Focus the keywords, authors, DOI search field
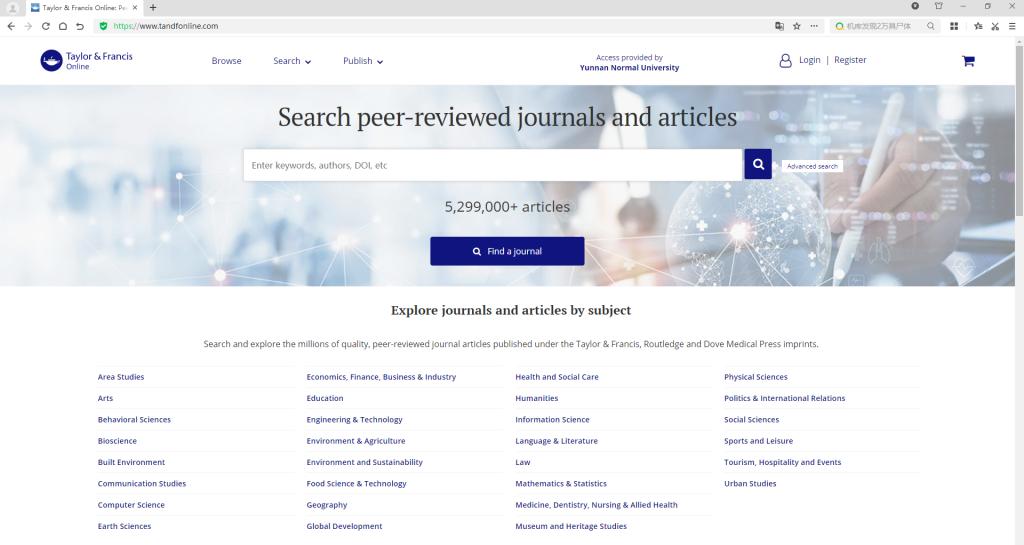This screenshot has width=1024, height=545. (x=492, y=165)
